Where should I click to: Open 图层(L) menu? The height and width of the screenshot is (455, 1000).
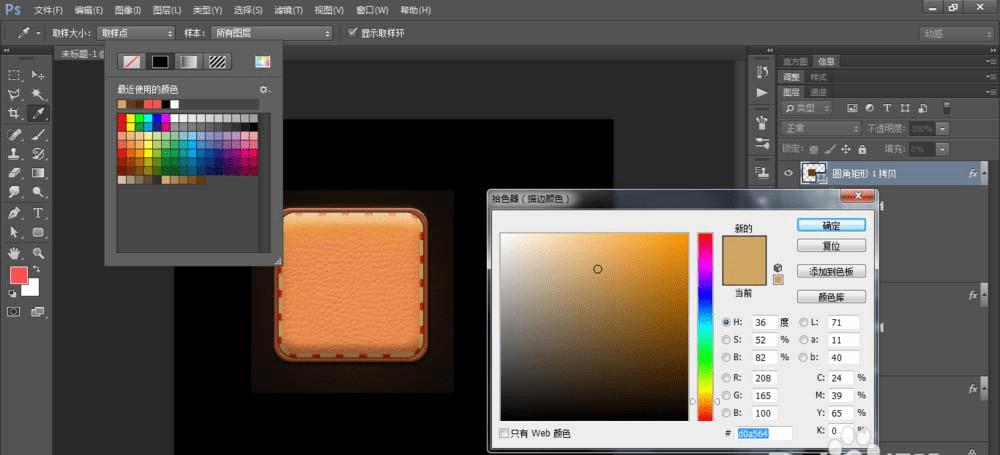167,10
